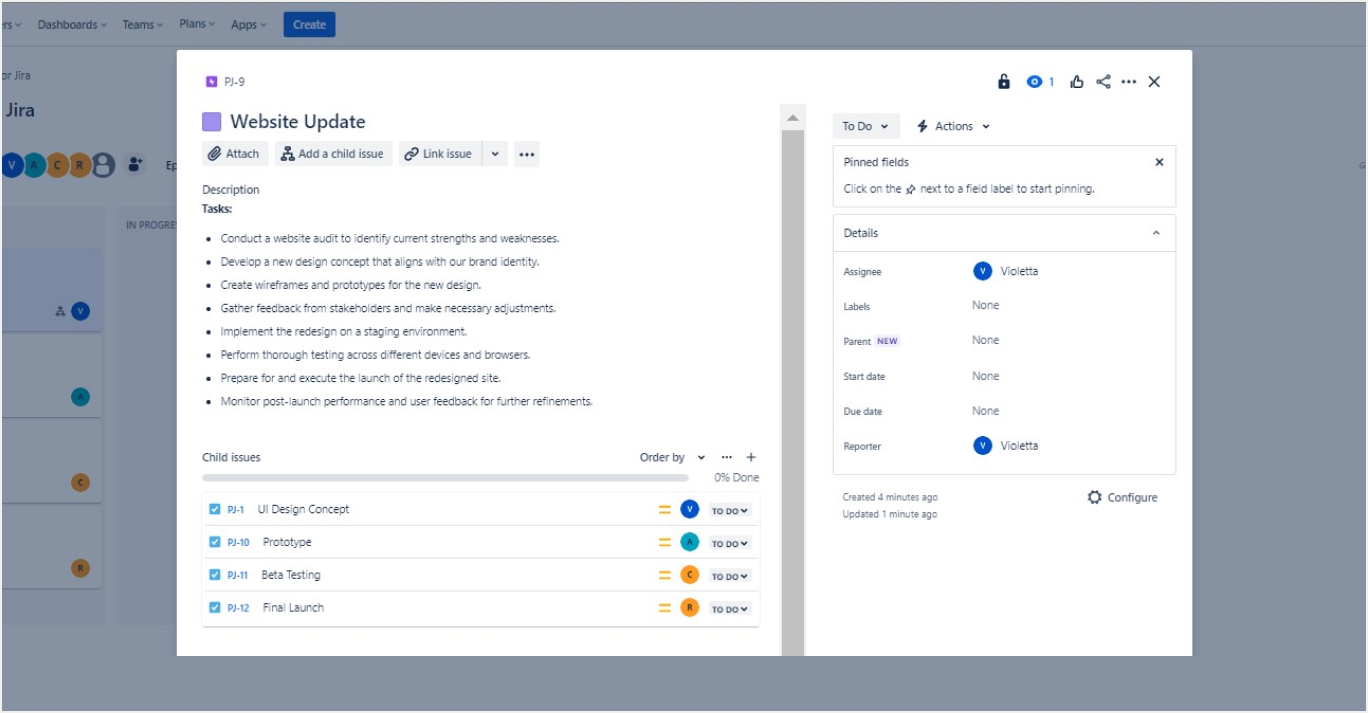Click the PJ-1 task checkbox icon
1368x713 pixels.
pyautogui.click(x=214, y=509)
